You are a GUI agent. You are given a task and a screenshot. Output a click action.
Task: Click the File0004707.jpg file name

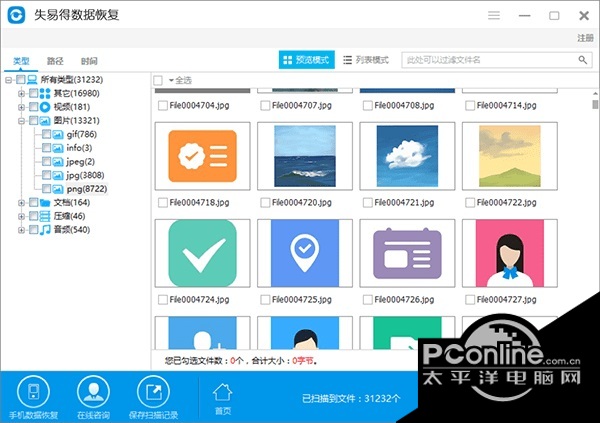click(302, 105)
